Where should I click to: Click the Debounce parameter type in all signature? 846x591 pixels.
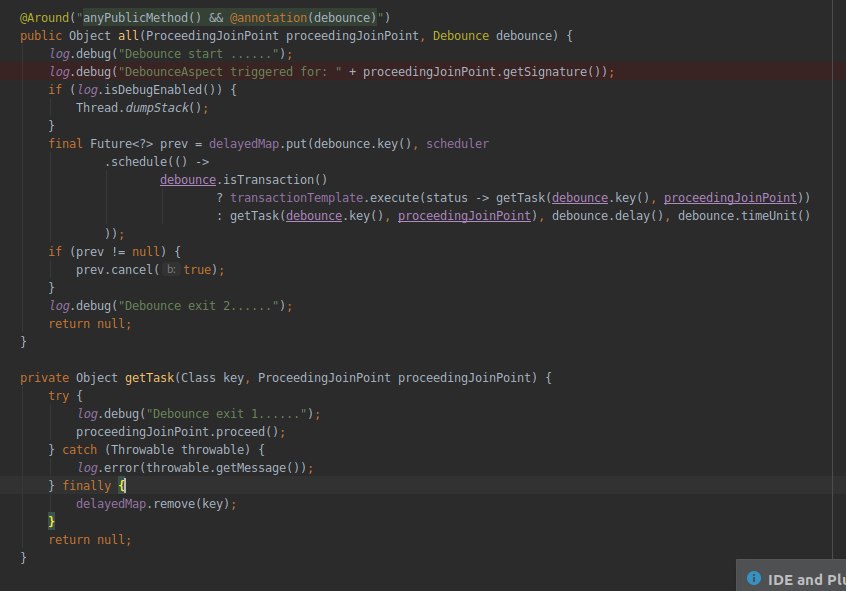point(461,36)
